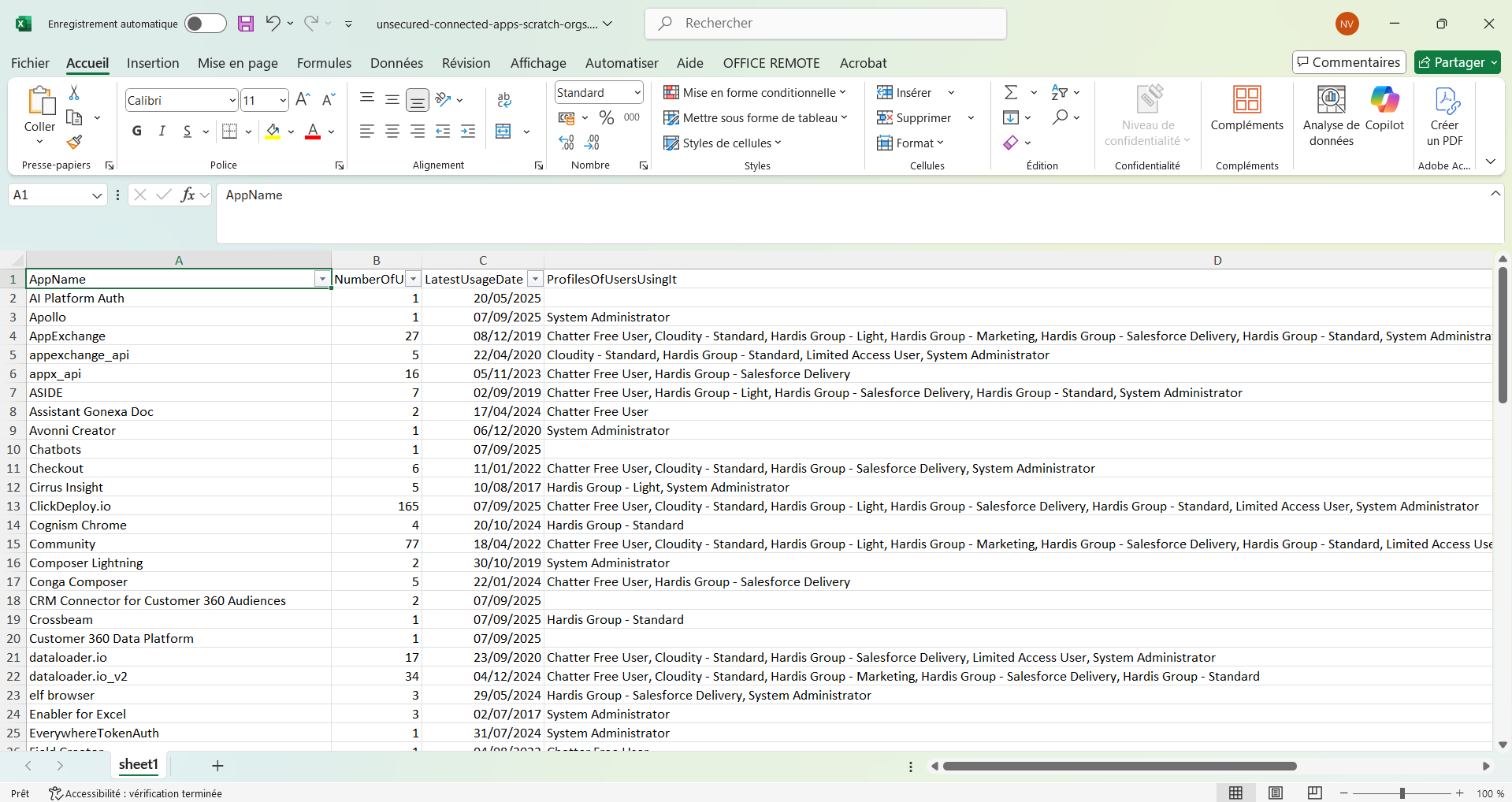Open the Acrobat tab
Viewport: 1512px width, 802px height.
pyautogui.click(x=863, y=63)
